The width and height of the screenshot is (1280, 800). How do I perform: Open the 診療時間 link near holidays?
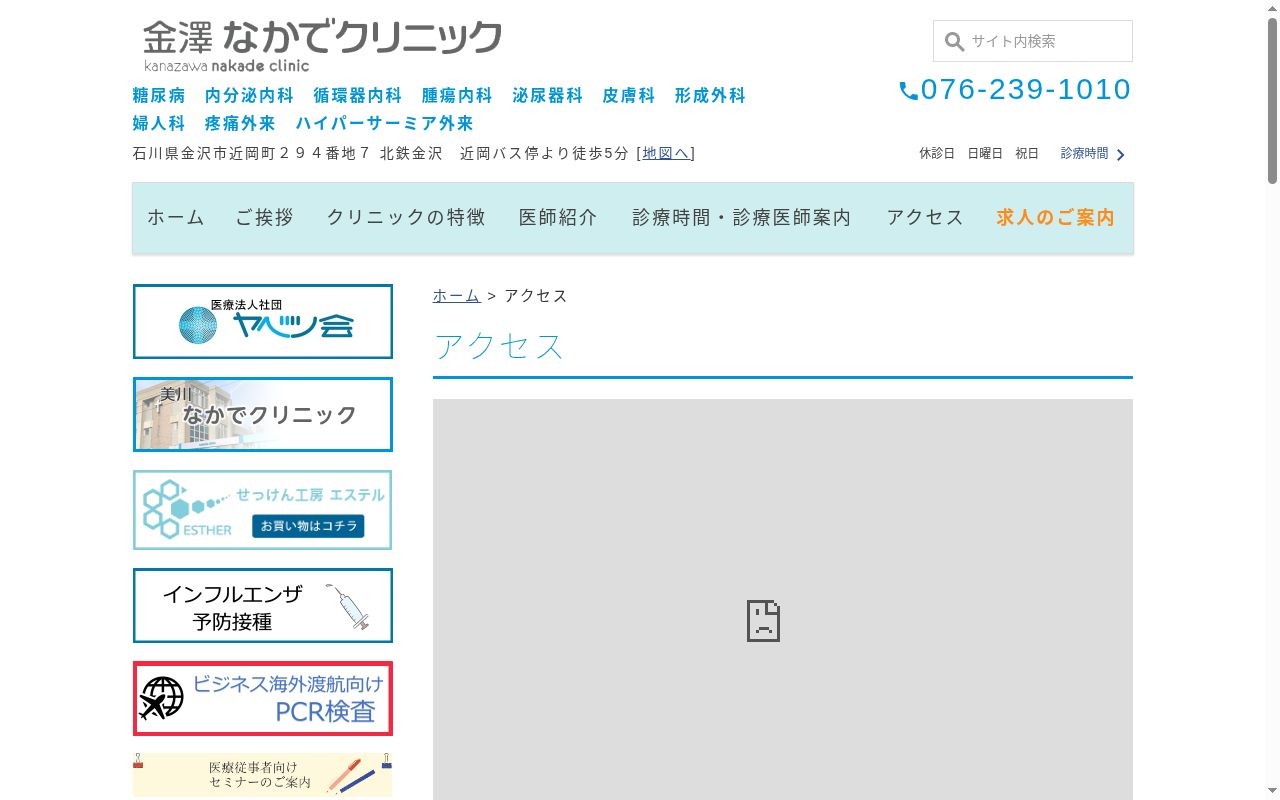click(x=1084, y=153)
